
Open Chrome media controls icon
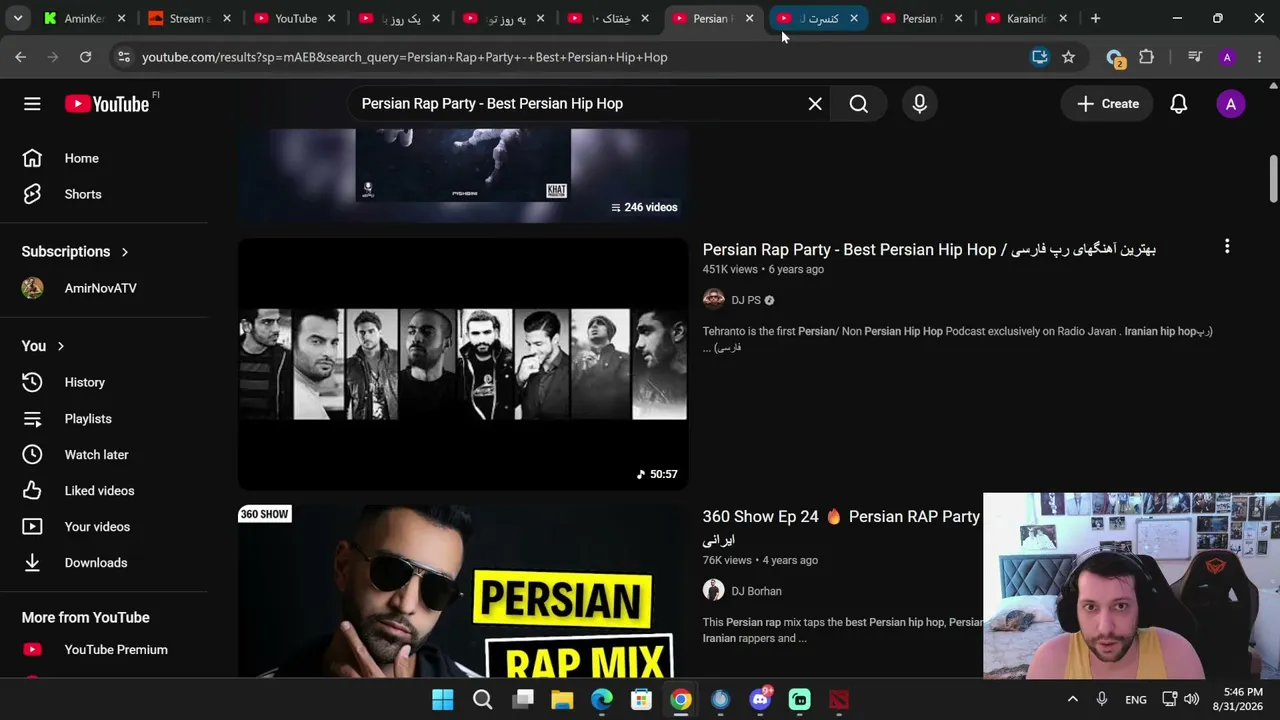1194,57
